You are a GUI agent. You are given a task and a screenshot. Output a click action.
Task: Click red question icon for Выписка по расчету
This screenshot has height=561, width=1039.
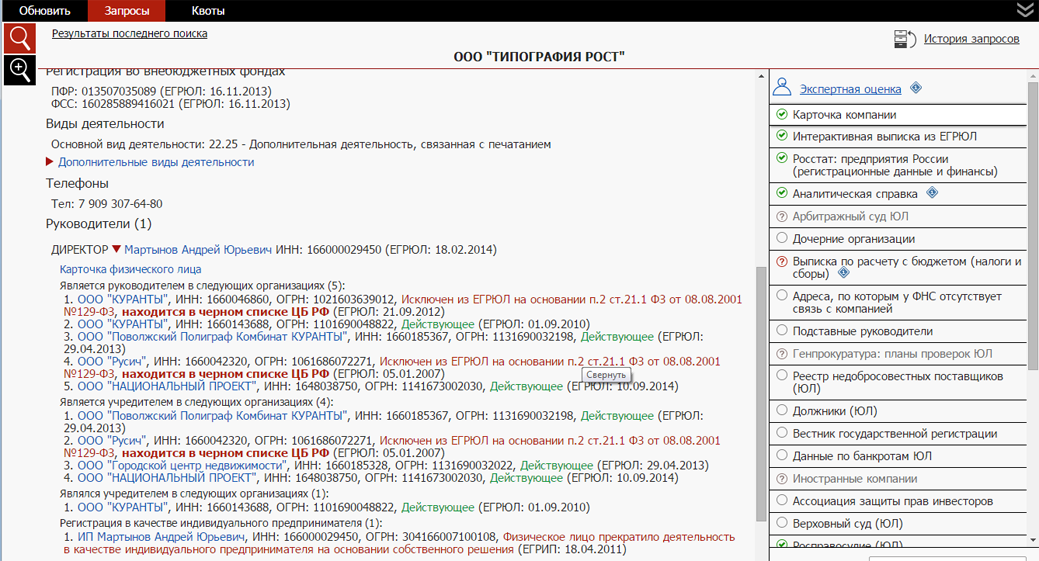click(782, 261)
